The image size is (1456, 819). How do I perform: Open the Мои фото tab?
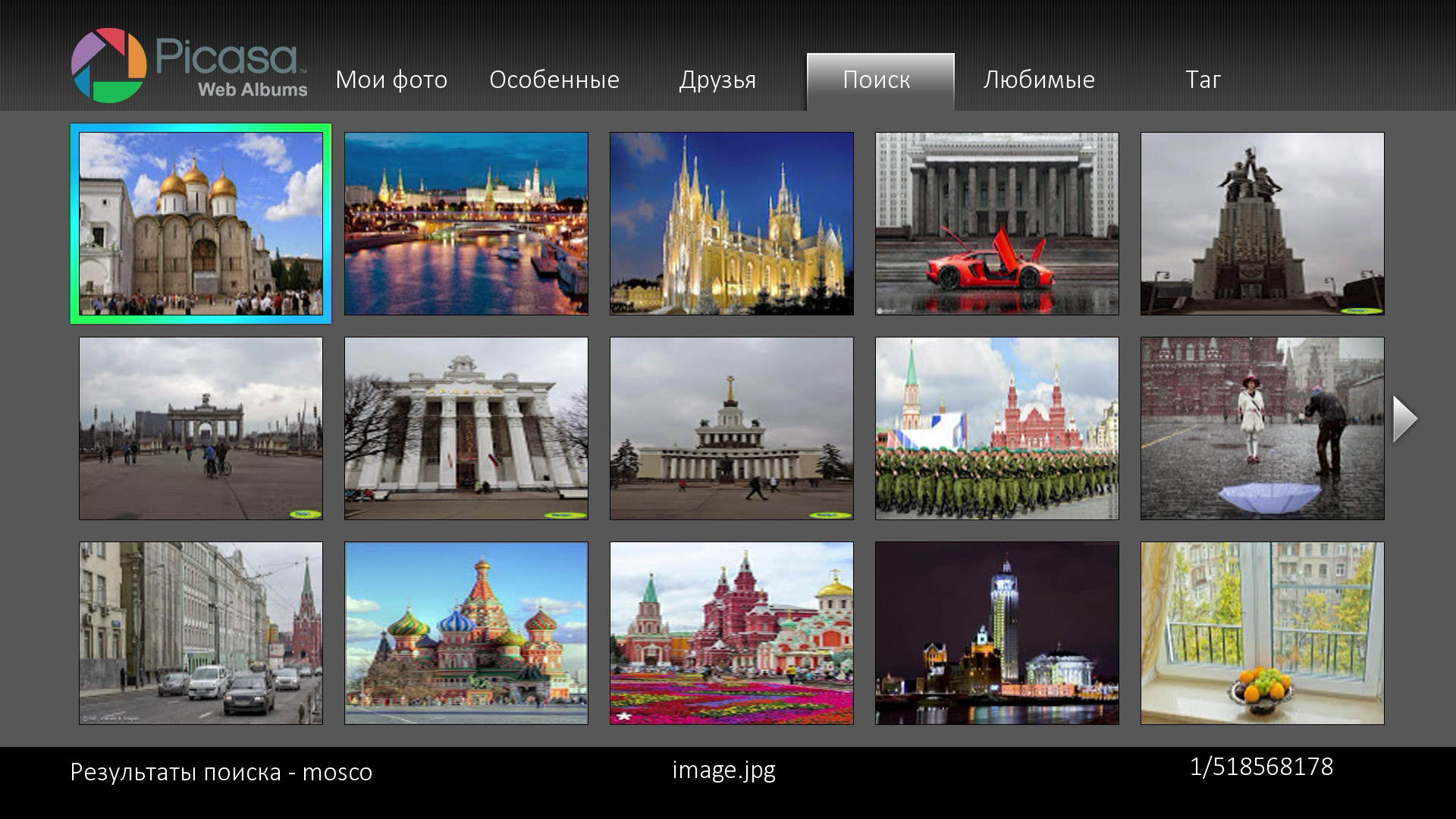(391, 80)
